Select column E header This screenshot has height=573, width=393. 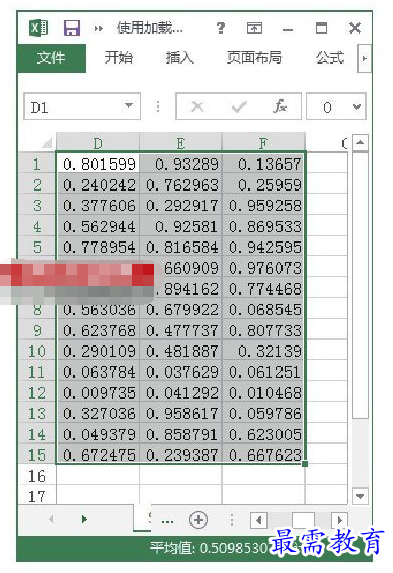tap(181, 143)
